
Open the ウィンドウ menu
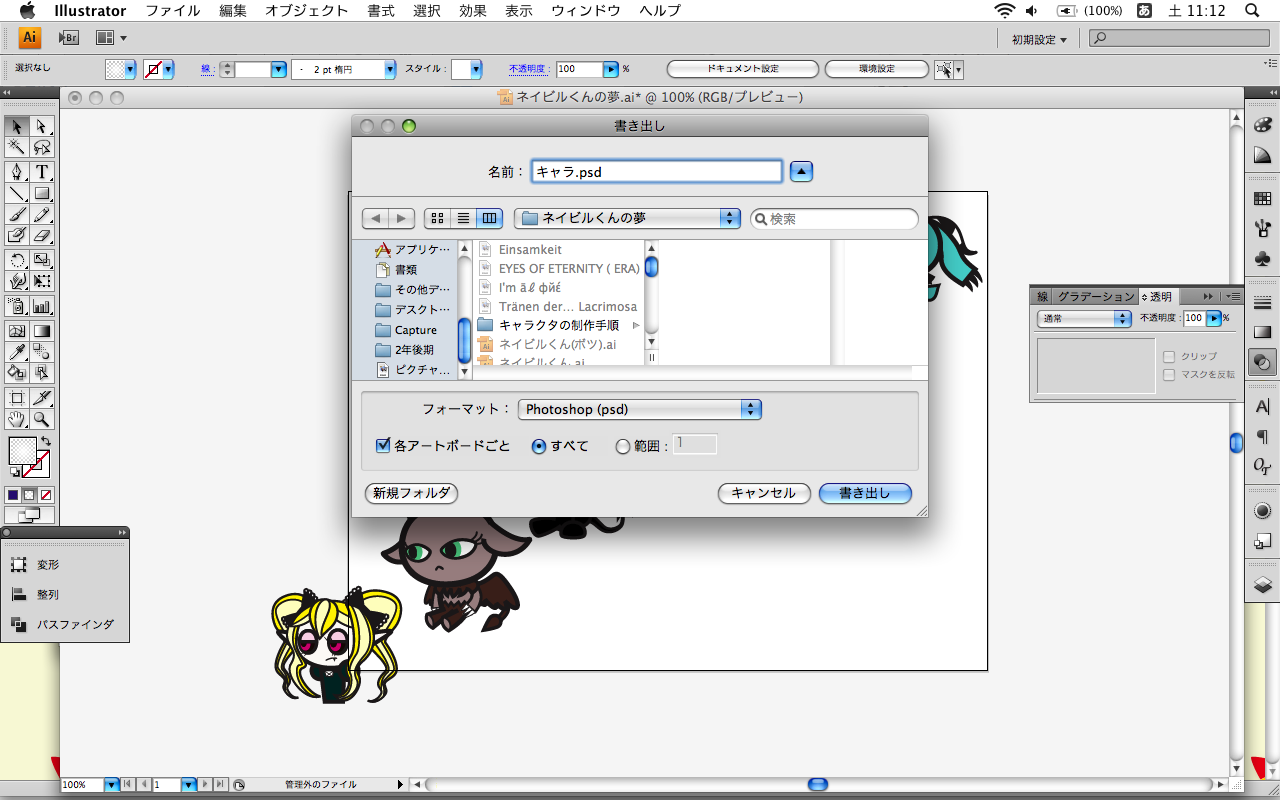click(586, 11)
